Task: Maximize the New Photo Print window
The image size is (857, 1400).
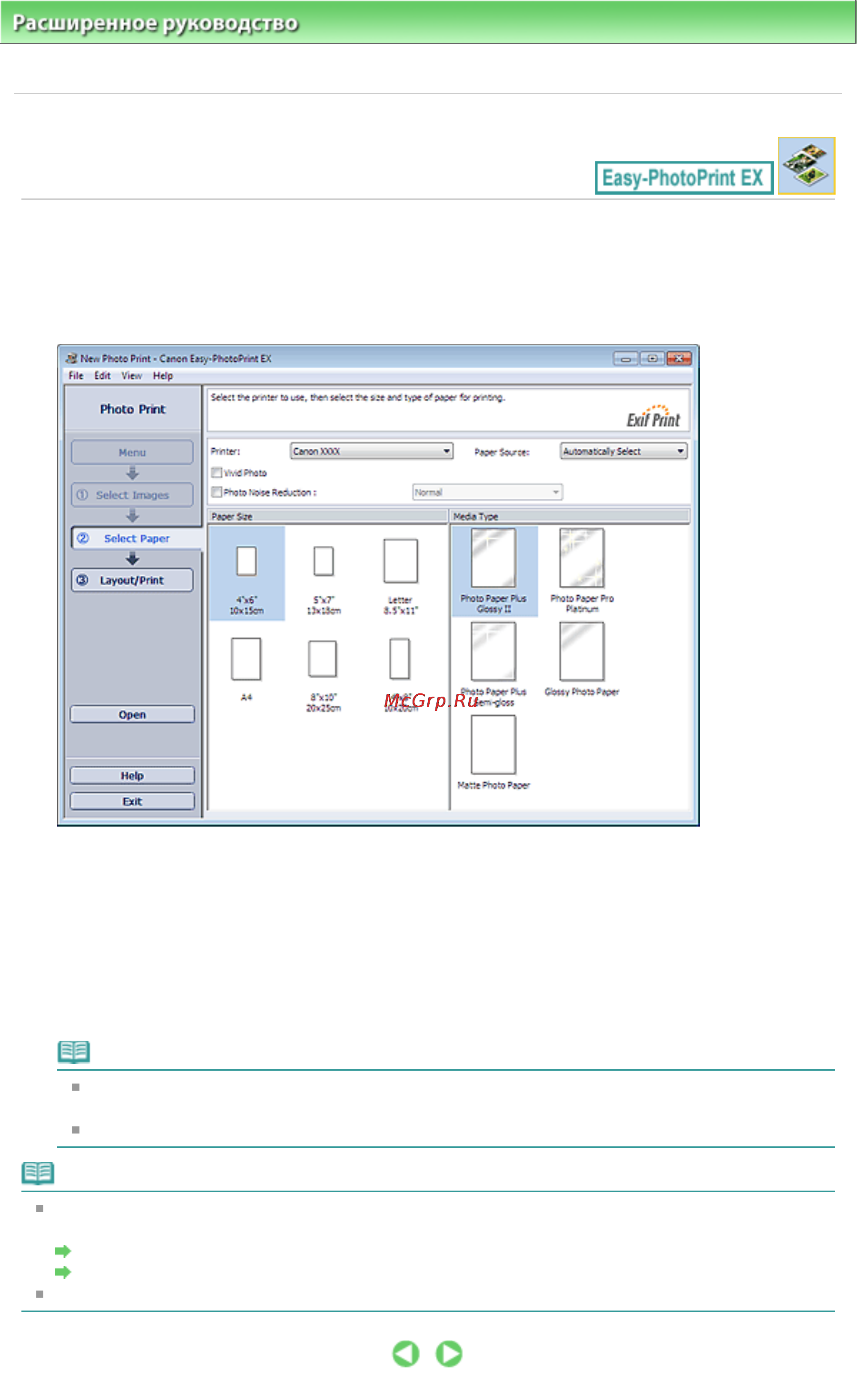Action: tap(652, 358)
